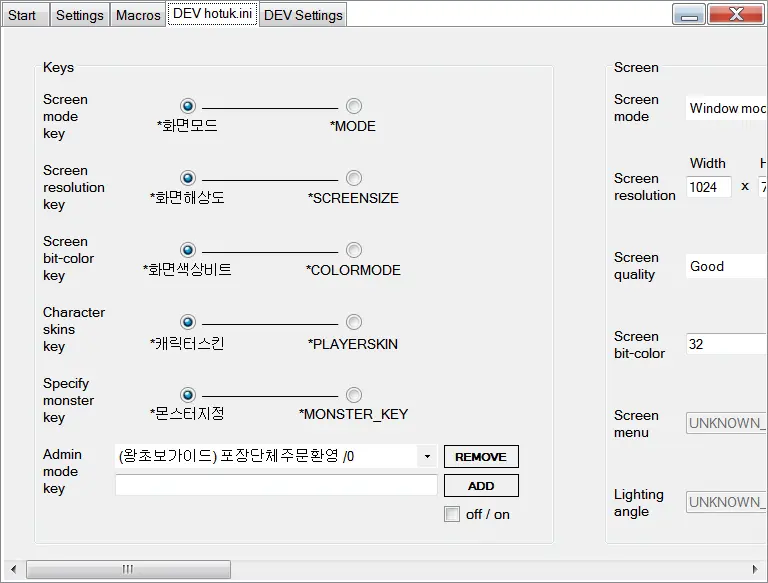Click the REMOVE button

pyautogui.click(x=481, y=457)
